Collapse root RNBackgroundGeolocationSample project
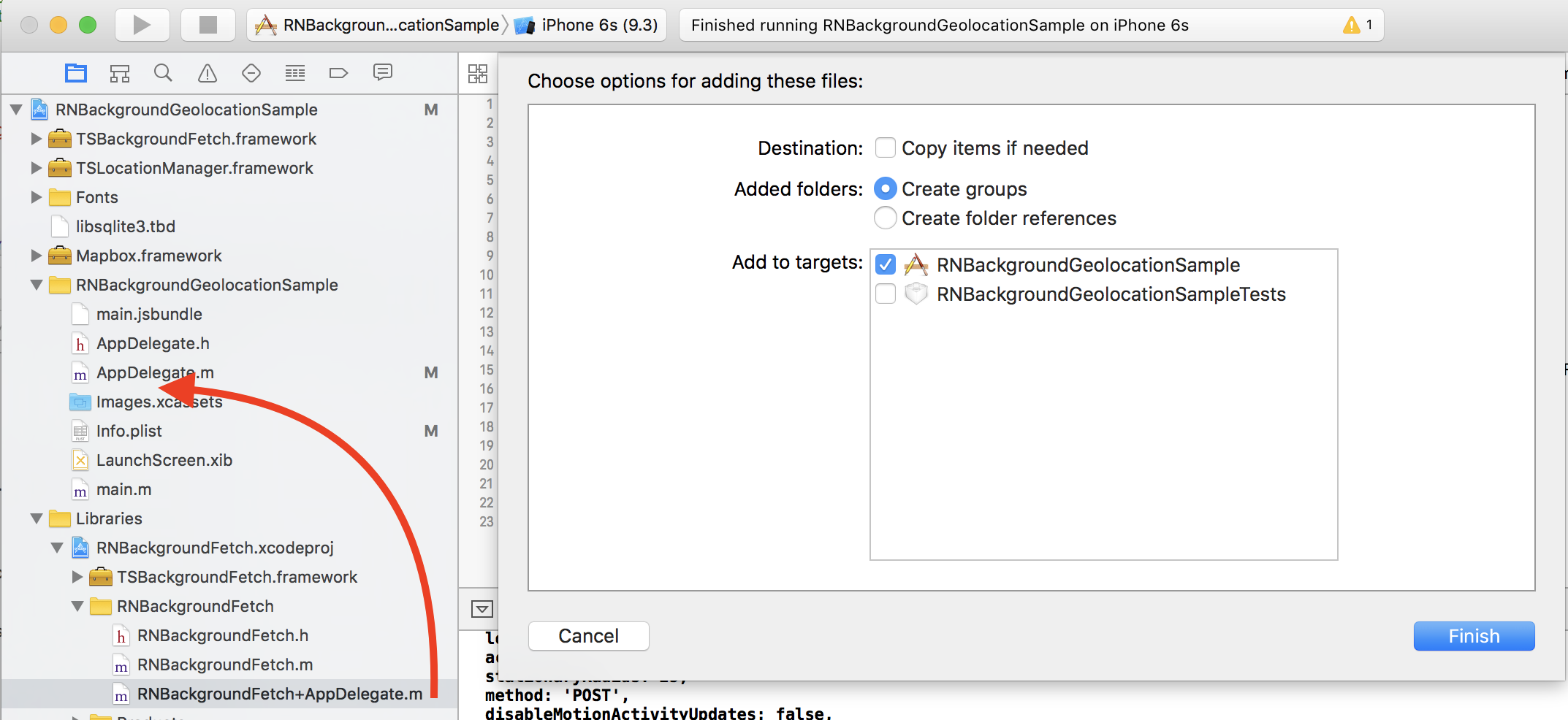The width and height of the screenshot is (1568, 720). coord(16,110)
